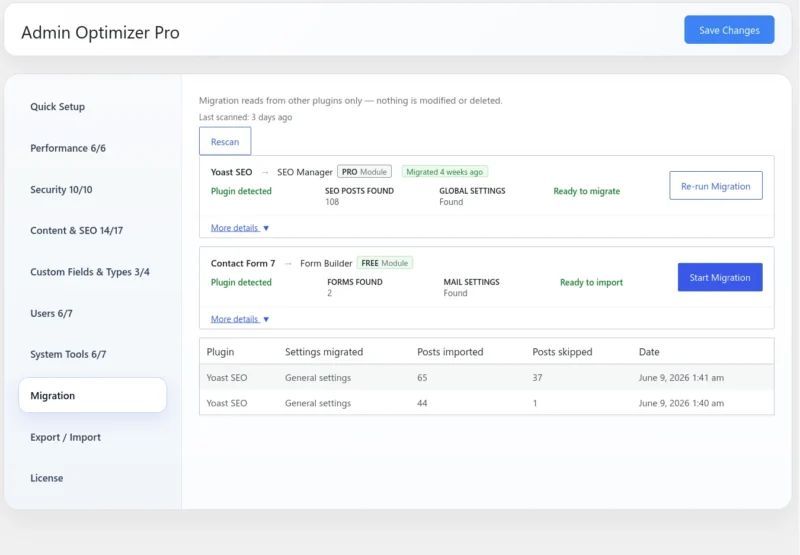Click the 65 posts imported cell

[x=422, y=377]
